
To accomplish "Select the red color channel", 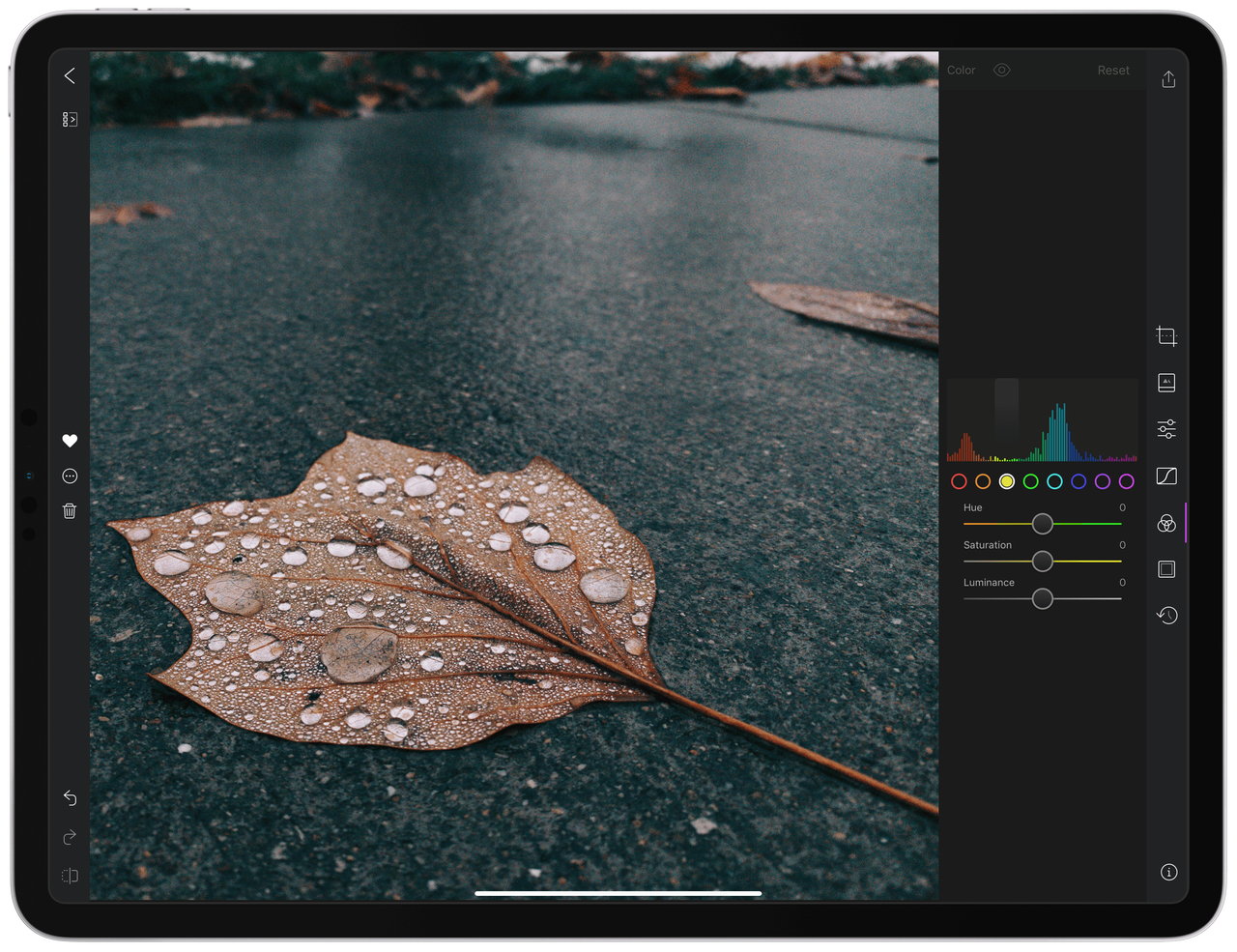I will point(959,481).
